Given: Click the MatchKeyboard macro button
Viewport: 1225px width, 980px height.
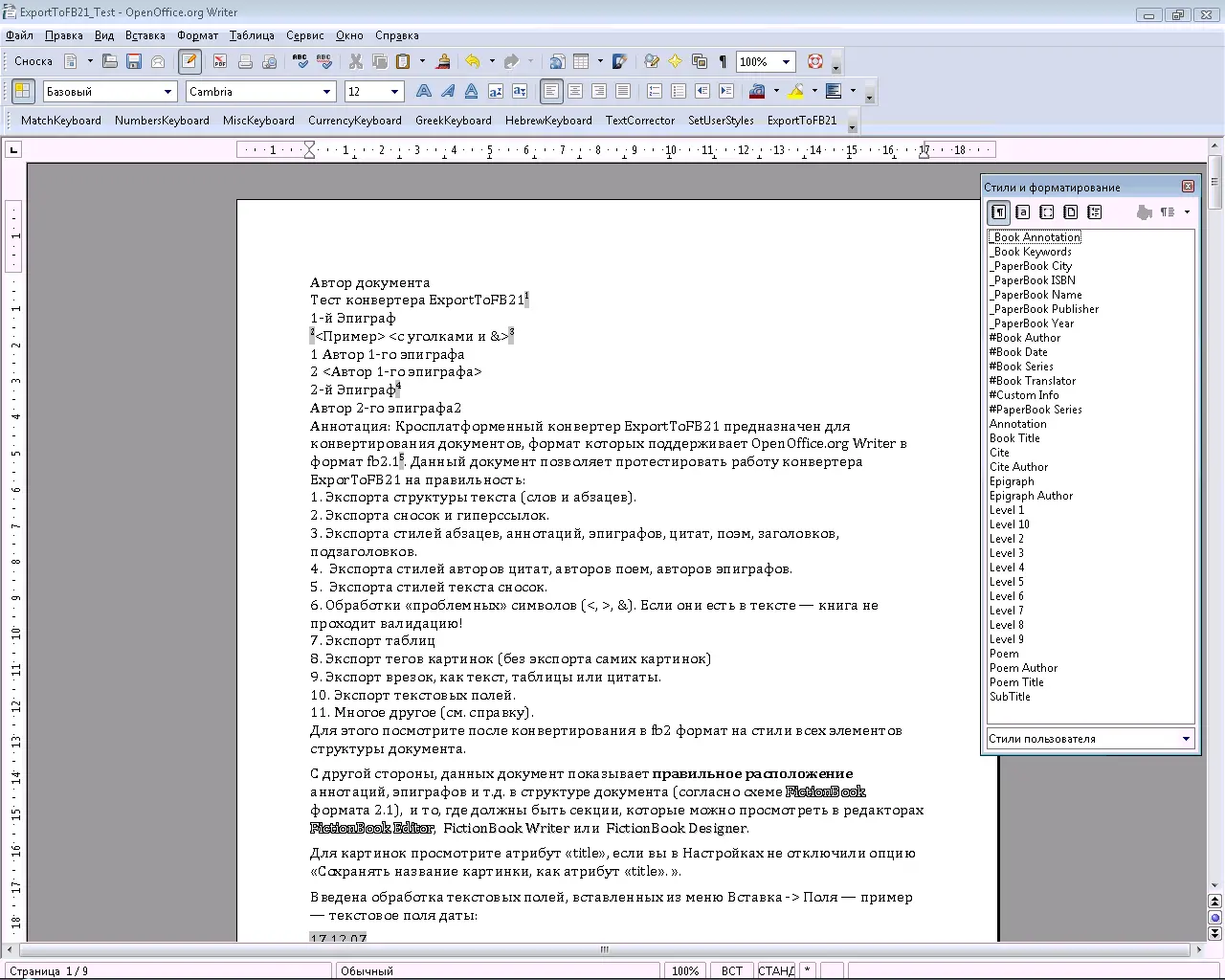Looking at the screenshot, I should (x=61, y=121).
